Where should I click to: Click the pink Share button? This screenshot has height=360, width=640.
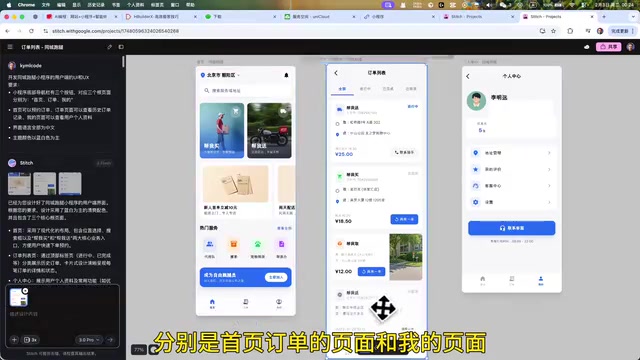pyautogui.click(x=609, y=47)
